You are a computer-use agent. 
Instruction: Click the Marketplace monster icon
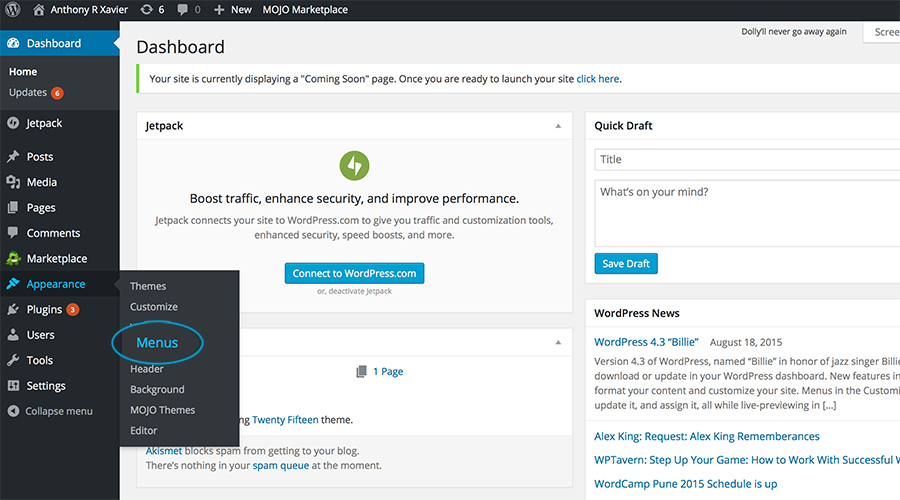13,258
